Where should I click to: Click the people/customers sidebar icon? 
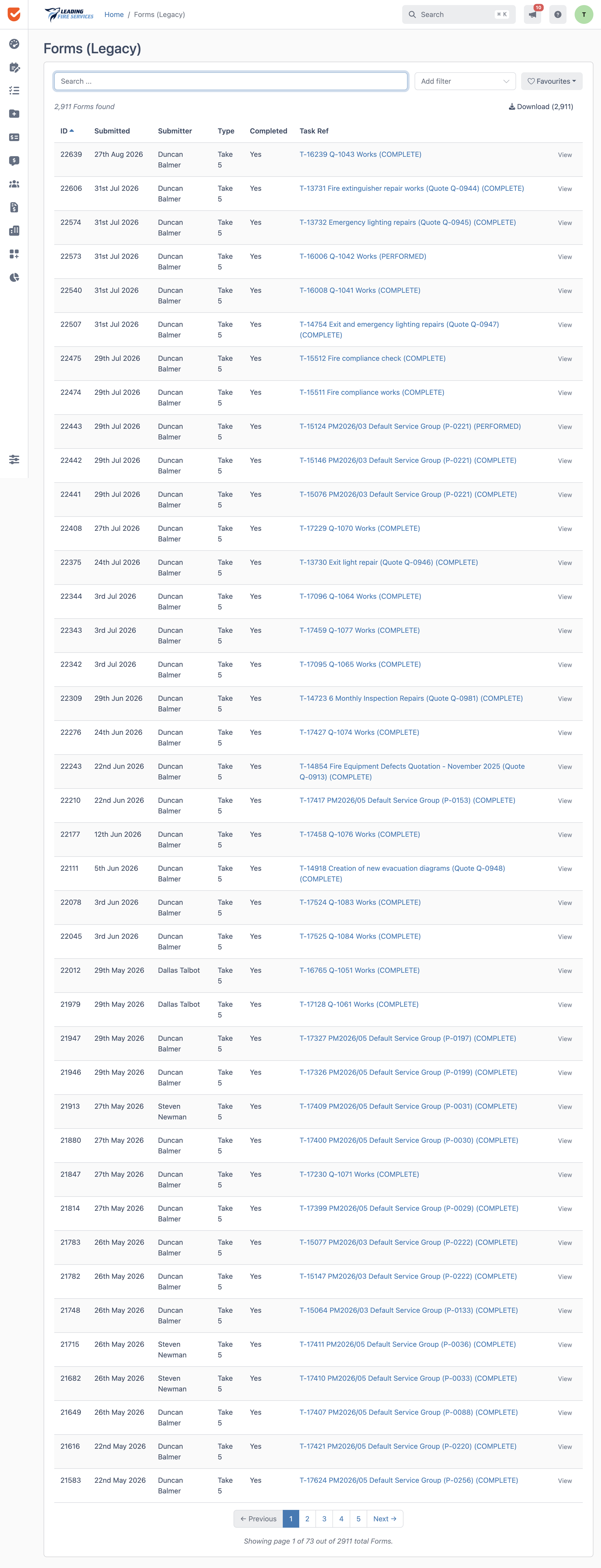(14, 184)
